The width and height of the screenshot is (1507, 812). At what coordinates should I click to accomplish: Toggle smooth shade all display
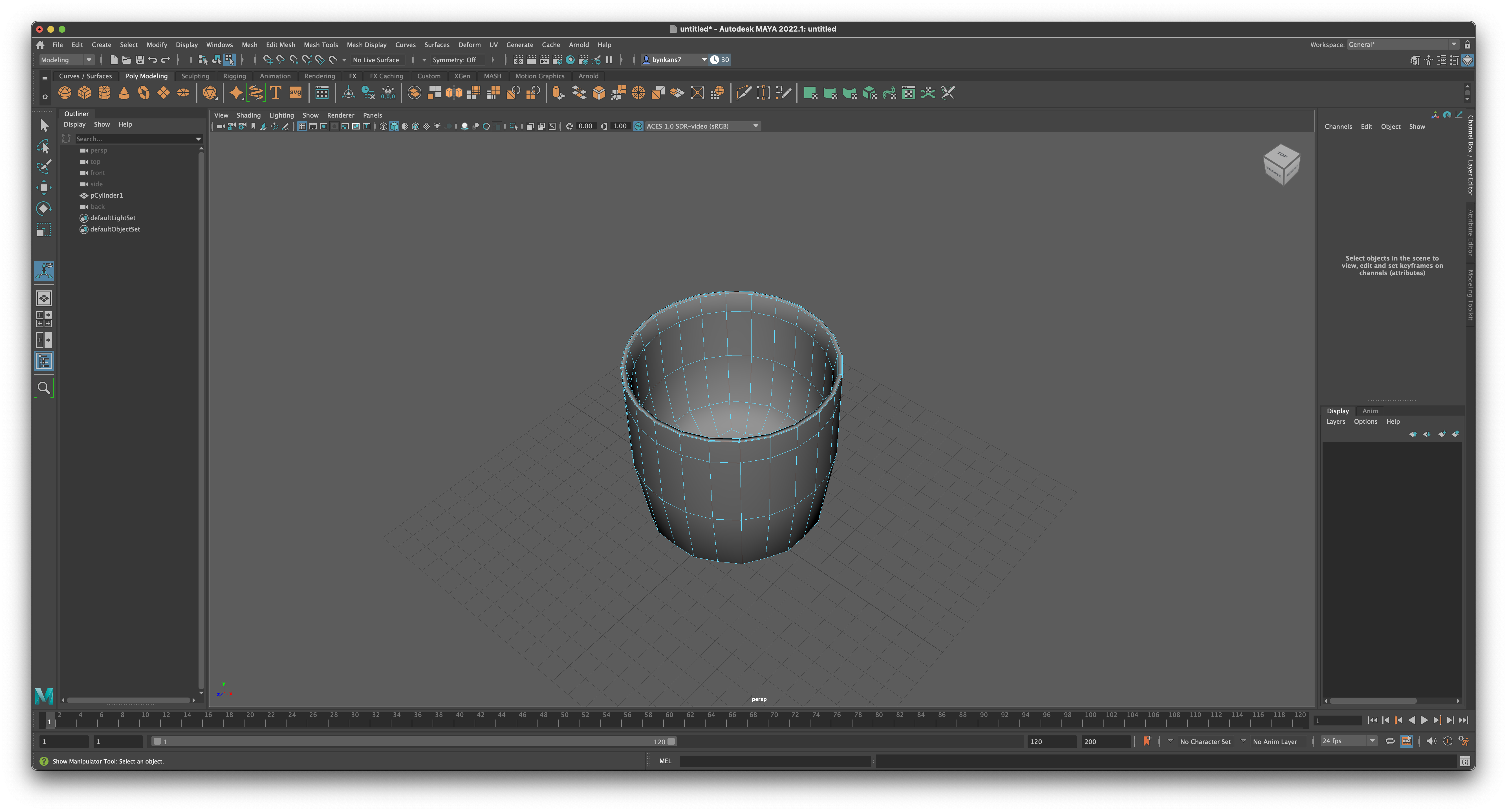click(x=394, y=126)
